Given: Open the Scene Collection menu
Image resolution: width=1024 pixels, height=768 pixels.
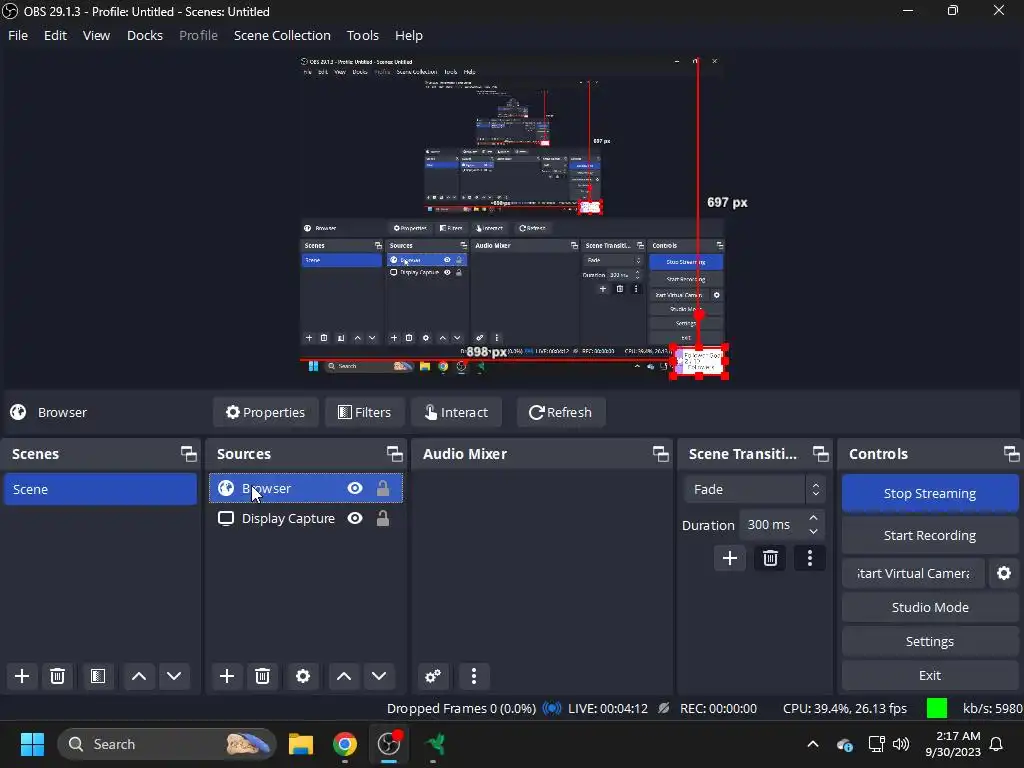Looking at the screenshot, I should pyautogui.click(x=282, y=35).
